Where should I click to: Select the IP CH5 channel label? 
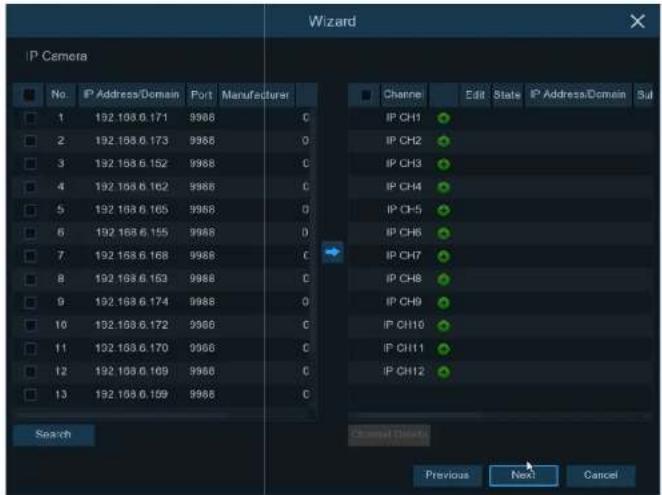[404, 209]
